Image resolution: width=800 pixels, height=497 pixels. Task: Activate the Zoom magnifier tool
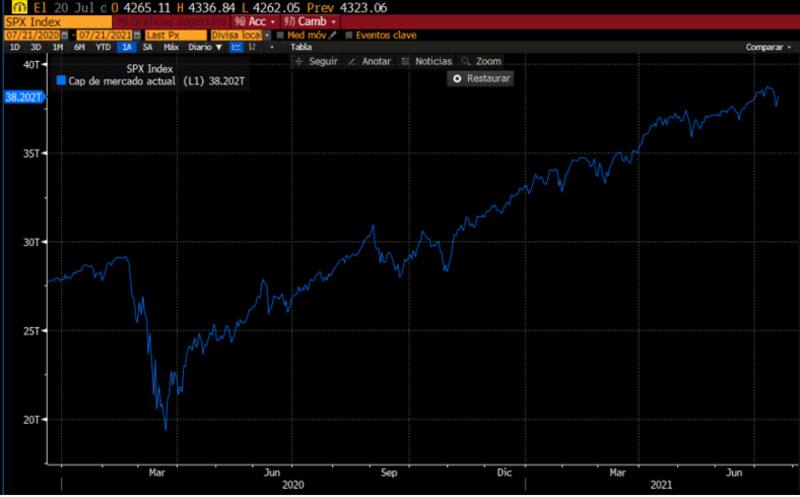click(482, 61)
